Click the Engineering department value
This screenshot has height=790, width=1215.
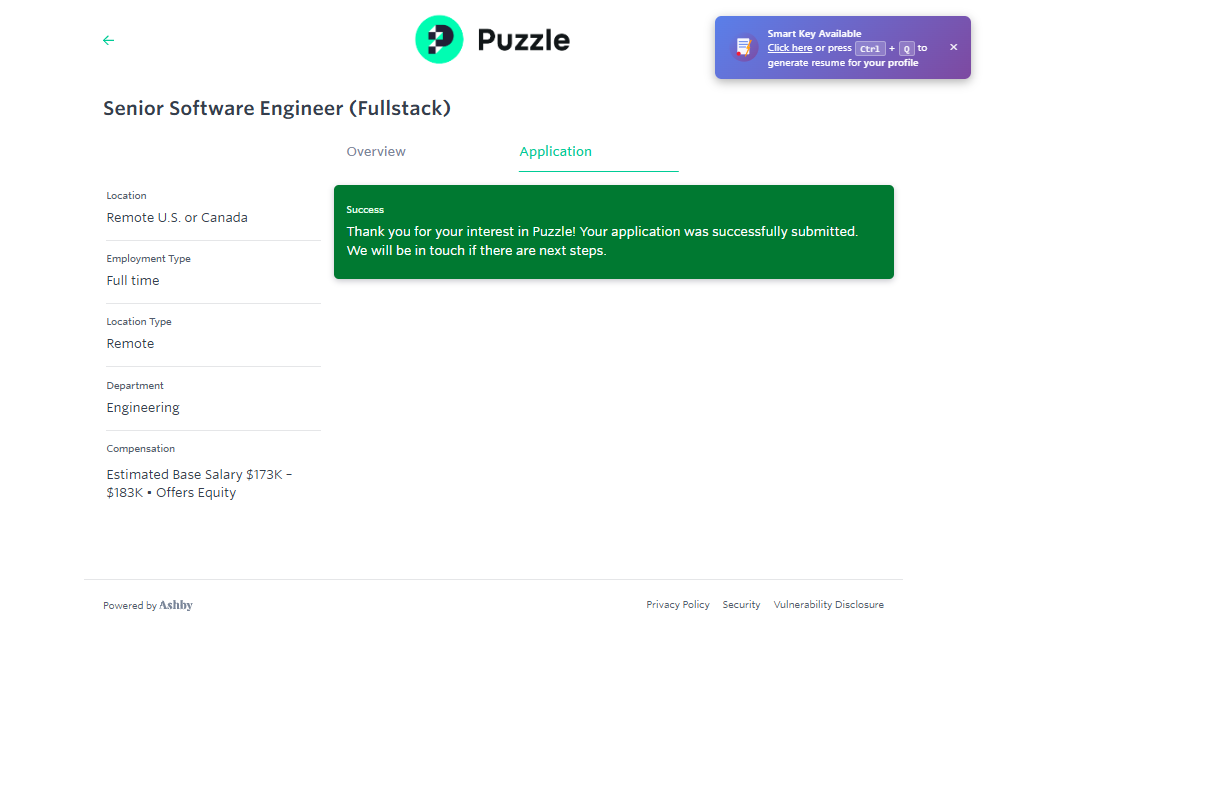pos(143,408)
